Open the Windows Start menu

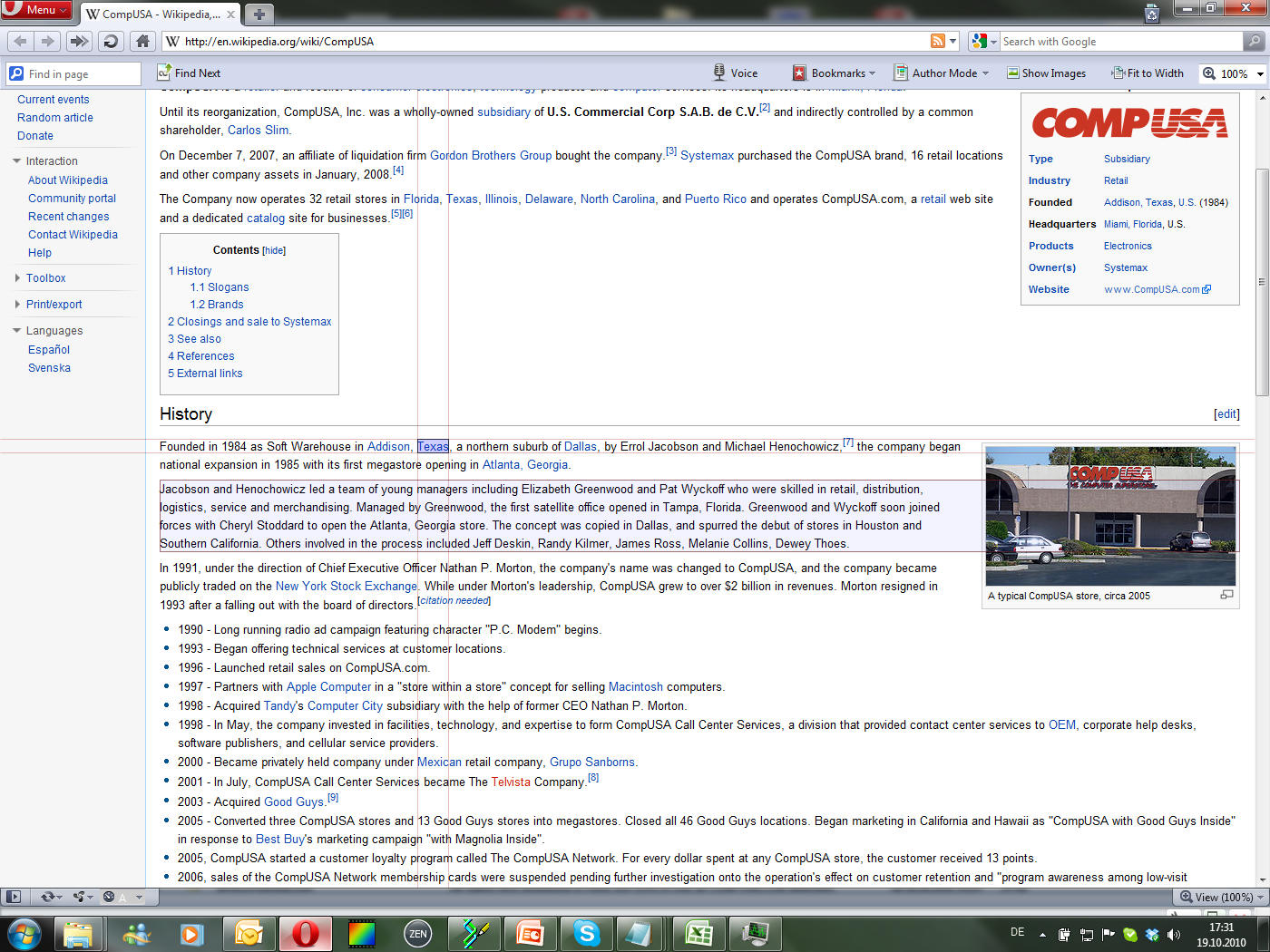click(x=24, y=934)
